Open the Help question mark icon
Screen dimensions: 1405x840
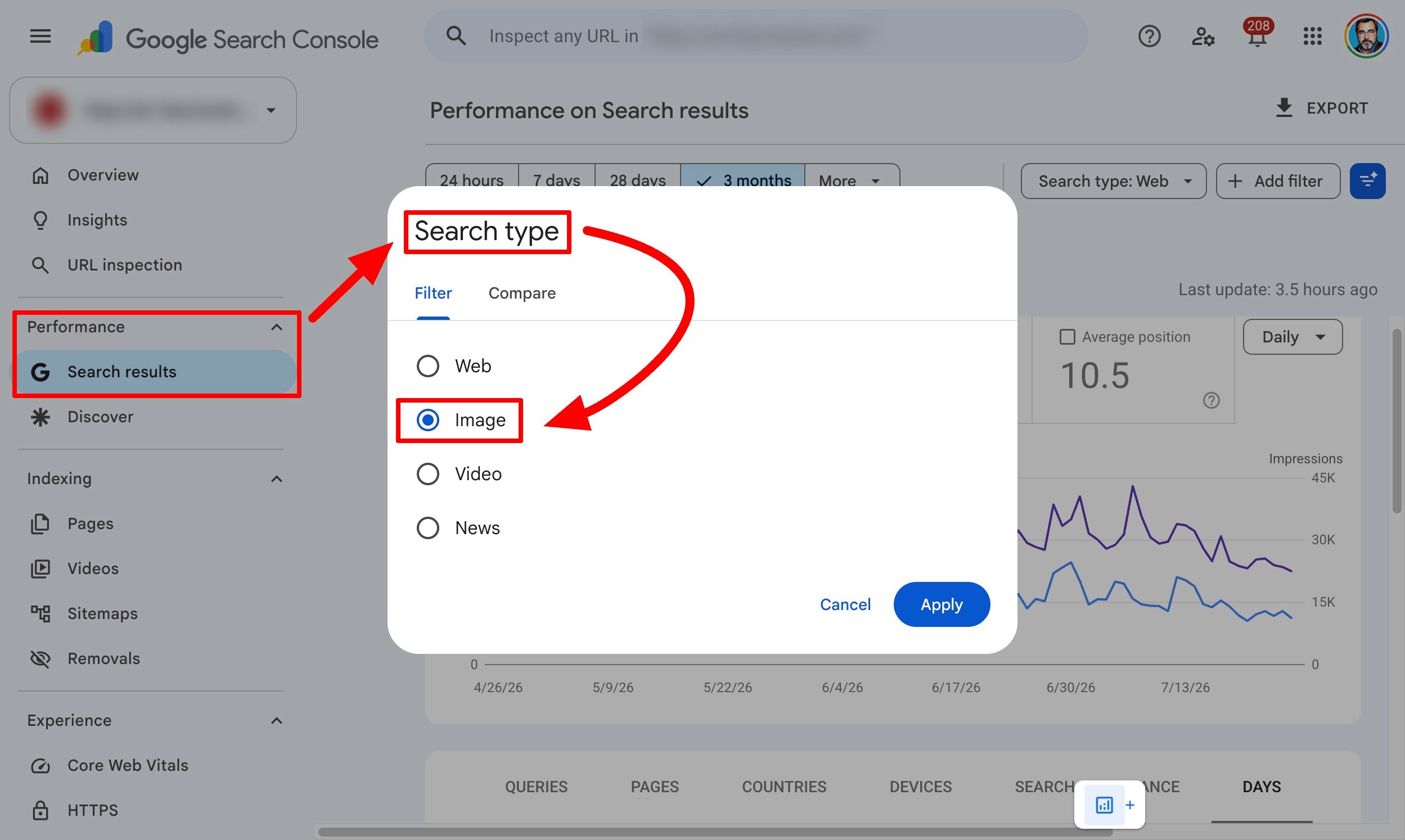(x=1149, y=37)
